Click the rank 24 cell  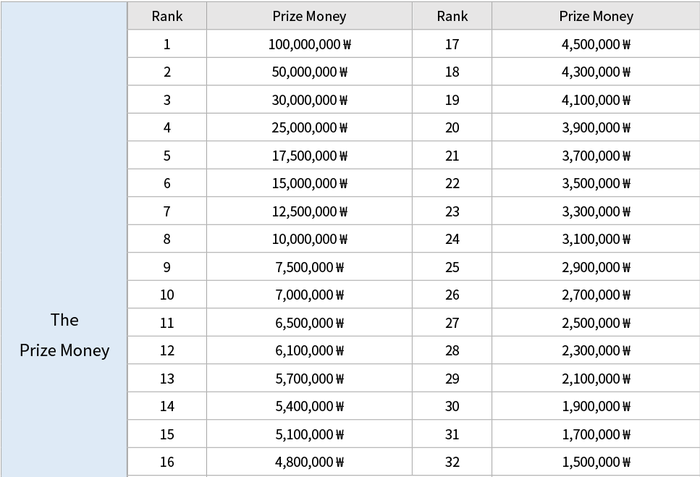click(452, 239)
